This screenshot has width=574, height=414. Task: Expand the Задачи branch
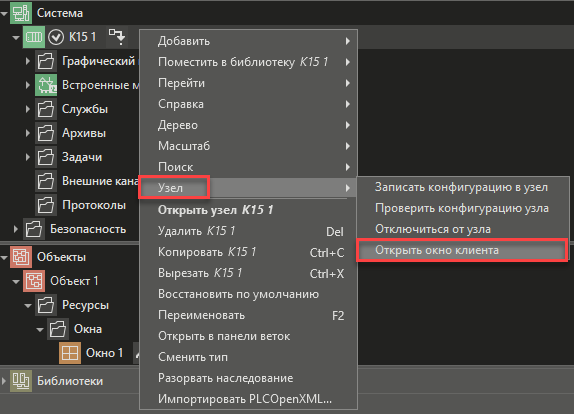tap(28, 157)
